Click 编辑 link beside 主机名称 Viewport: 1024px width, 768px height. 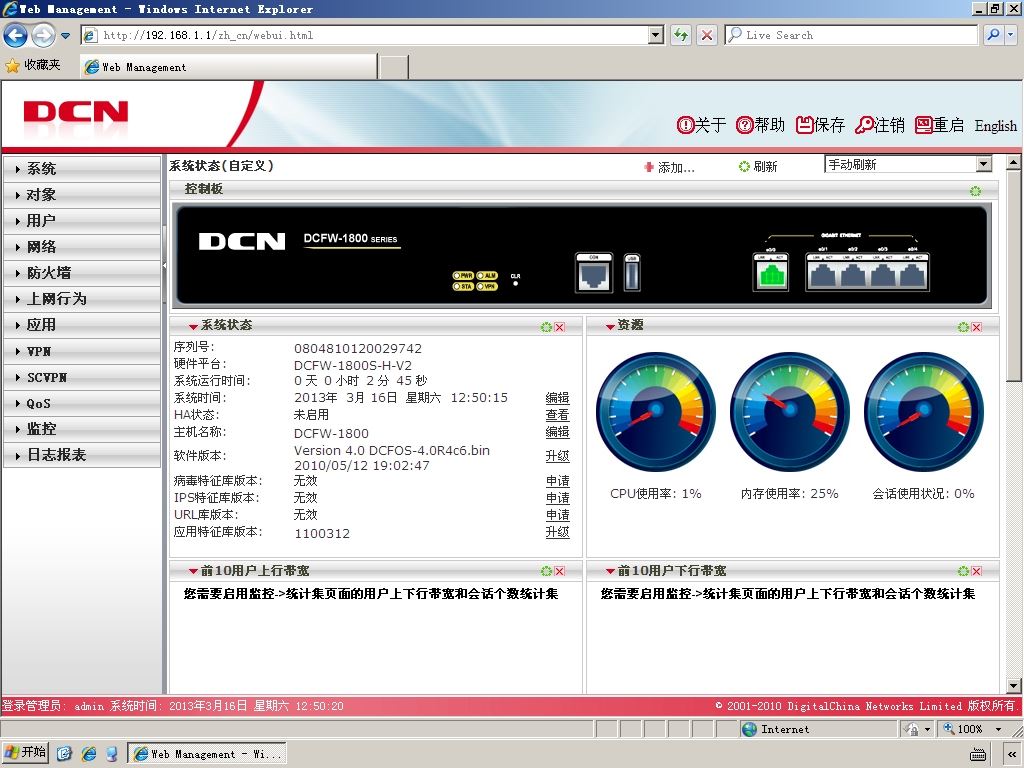[557, 432]
